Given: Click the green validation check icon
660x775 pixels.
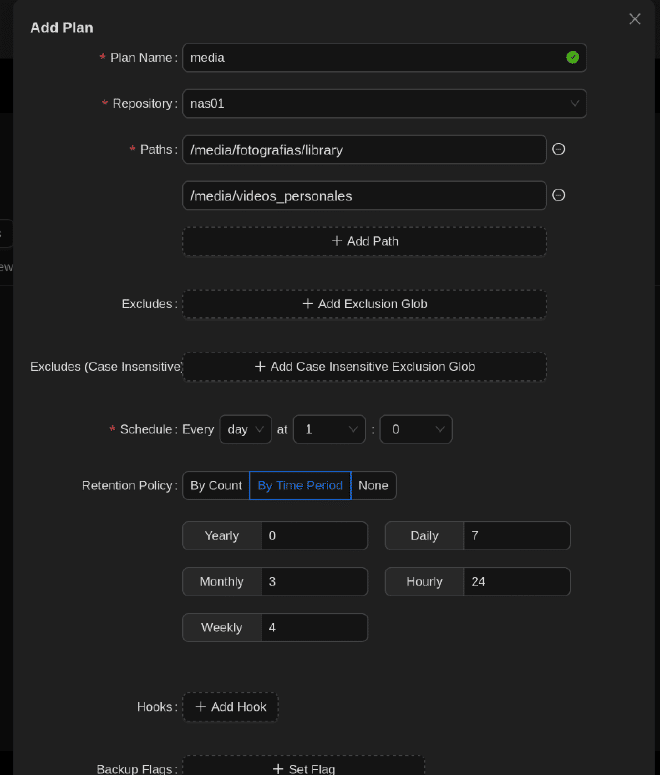Looking at the screenshot, I should pyautogui.click(x=572, y=58).
